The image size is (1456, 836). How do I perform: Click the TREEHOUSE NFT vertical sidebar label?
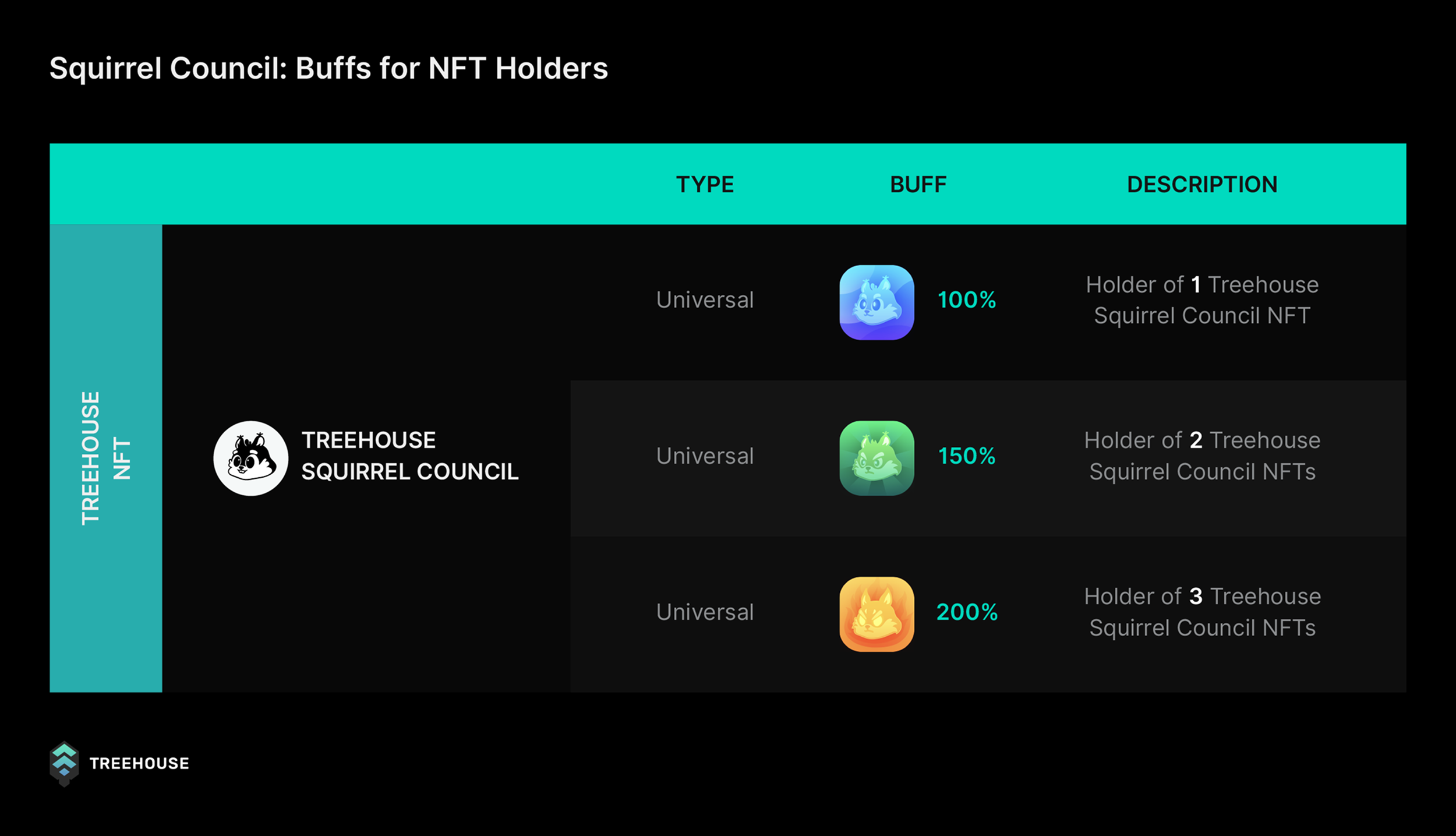pyautogui.click(x=105, y=458)
